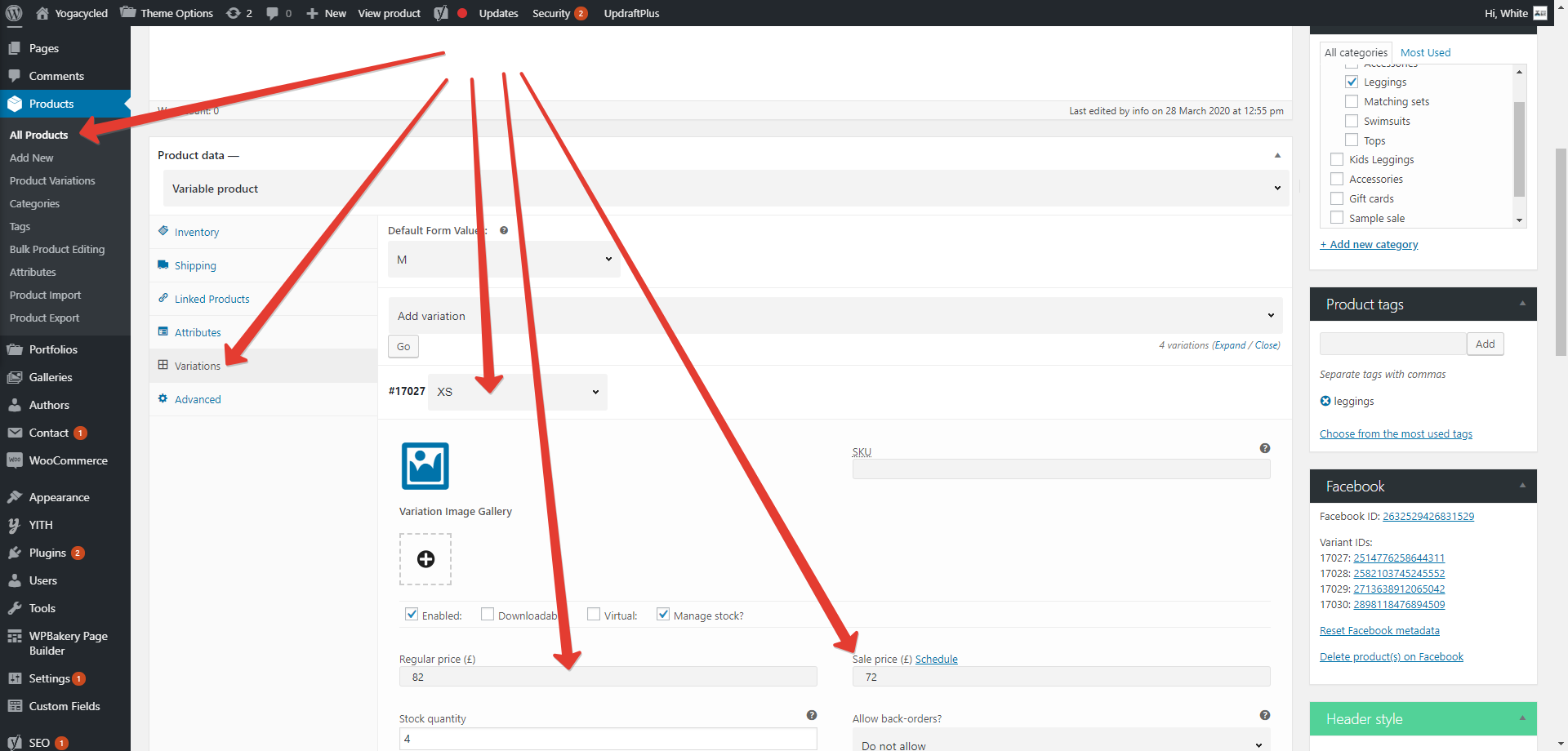This screenshot has width=1568, height=751.
Task: Open the Add variation dropdown
Action: [835, 316]
